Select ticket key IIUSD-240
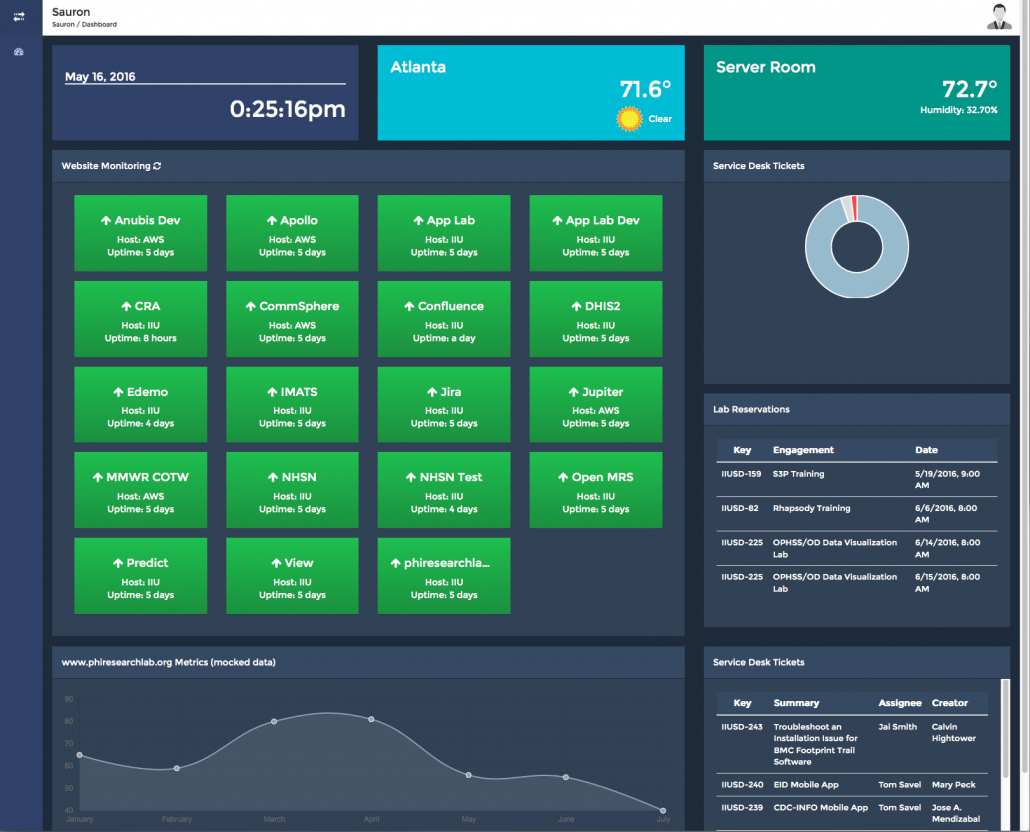Image resolution: width=1030 pixels, height=832 pixels. [742, 785]
